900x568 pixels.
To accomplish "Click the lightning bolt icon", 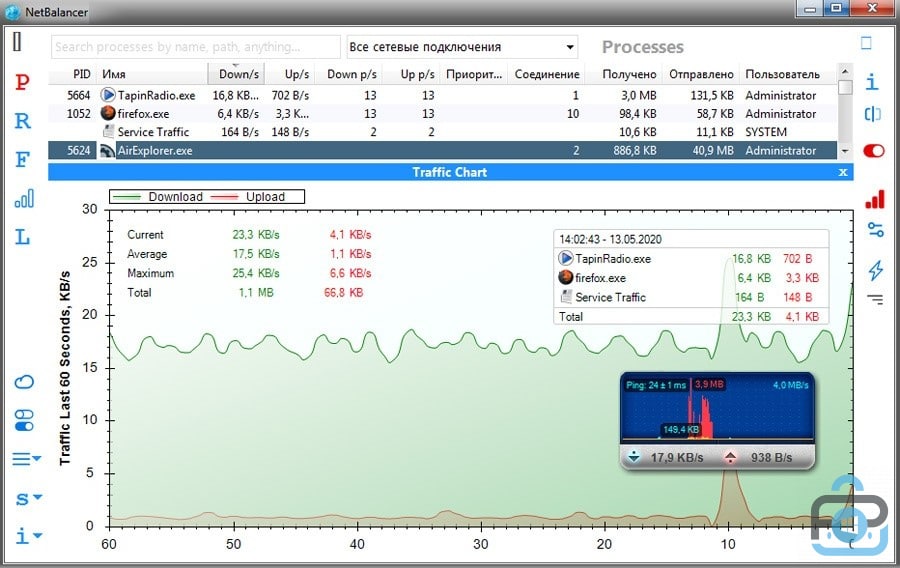I will click(x=876, y=270).
